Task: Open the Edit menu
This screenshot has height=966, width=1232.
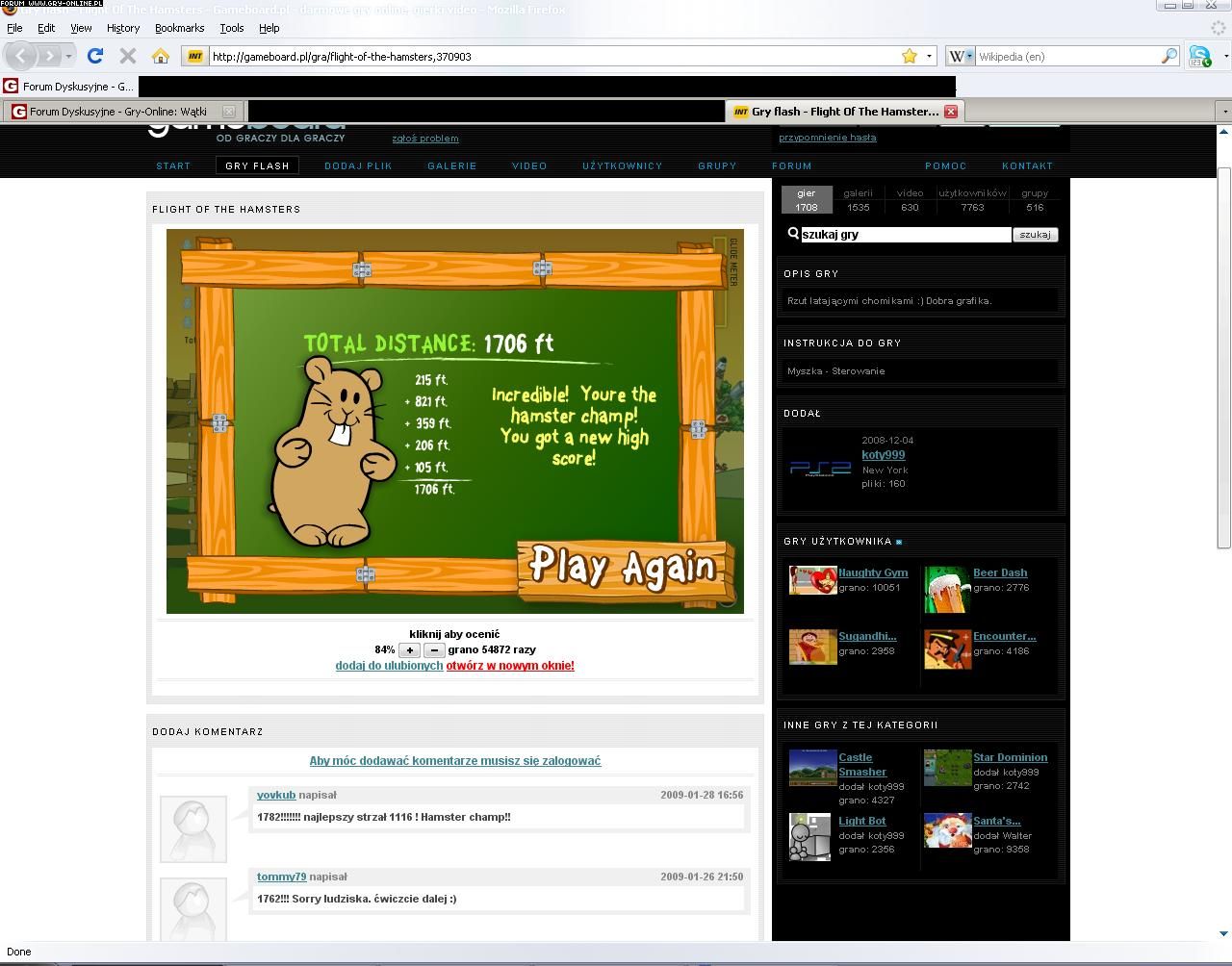Action: 46,28
